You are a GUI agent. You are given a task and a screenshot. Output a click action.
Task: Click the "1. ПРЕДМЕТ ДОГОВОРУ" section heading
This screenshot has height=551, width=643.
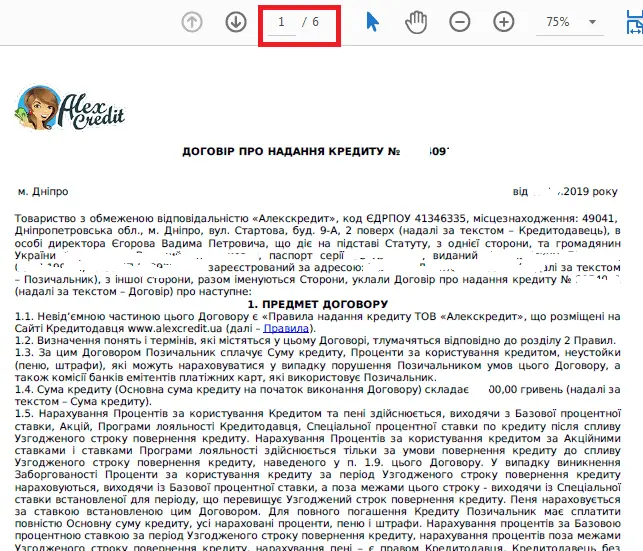(318, 304)
